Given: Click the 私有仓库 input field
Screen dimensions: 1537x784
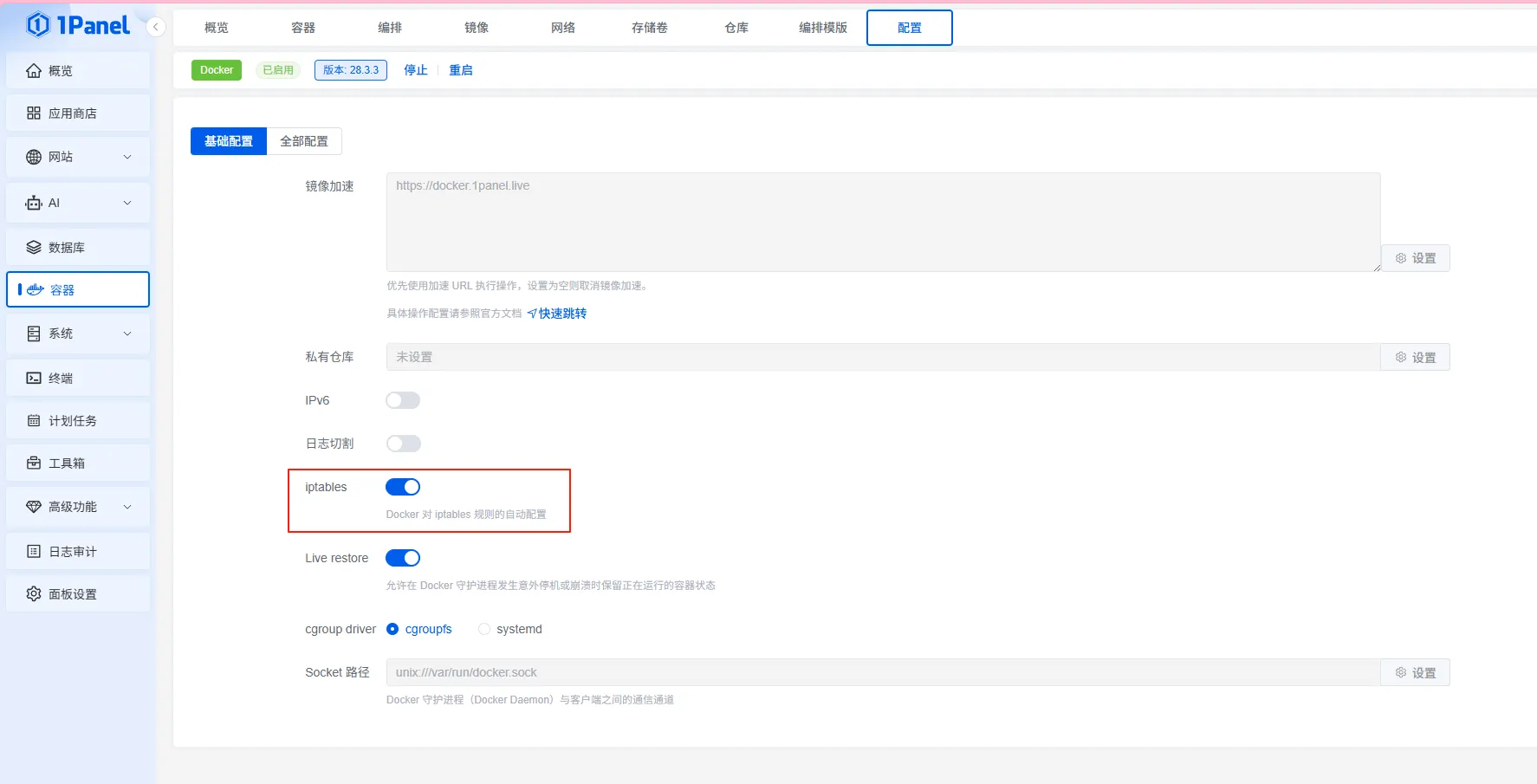Looking at the screenshot, I should coord(884,357).
